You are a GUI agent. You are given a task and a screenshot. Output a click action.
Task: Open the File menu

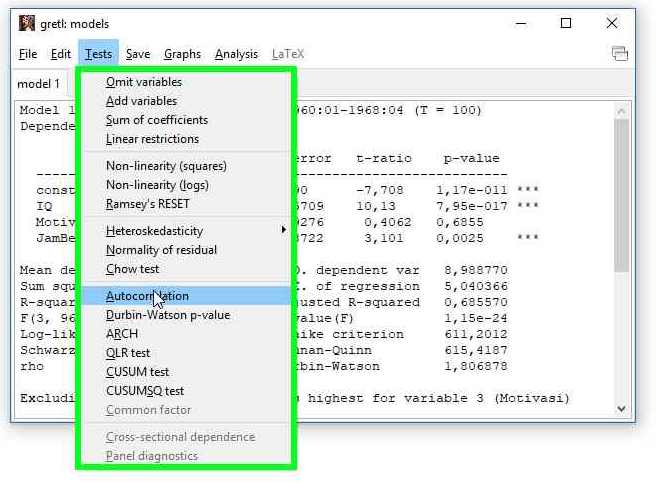point(28,54)
